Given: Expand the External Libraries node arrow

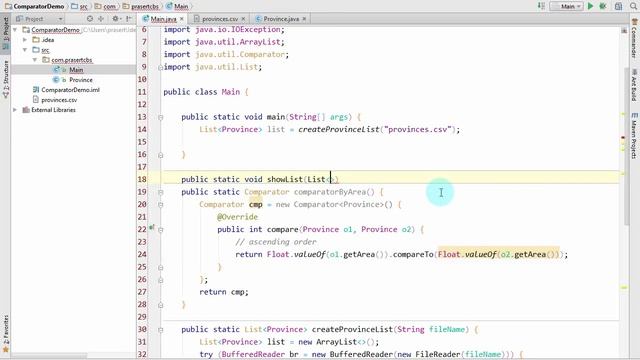Looking at the screenshot, I should (x=15, y=110).
